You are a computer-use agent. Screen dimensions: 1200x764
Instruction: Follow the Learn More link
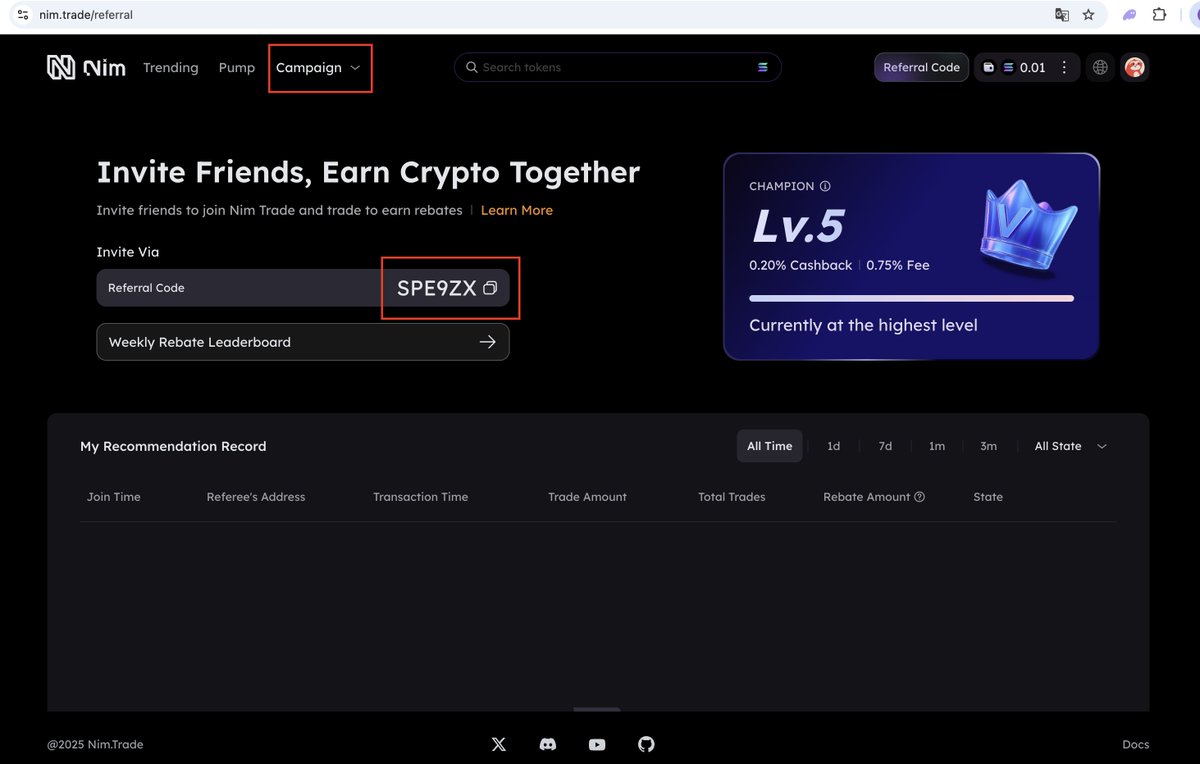click(517, 210)
